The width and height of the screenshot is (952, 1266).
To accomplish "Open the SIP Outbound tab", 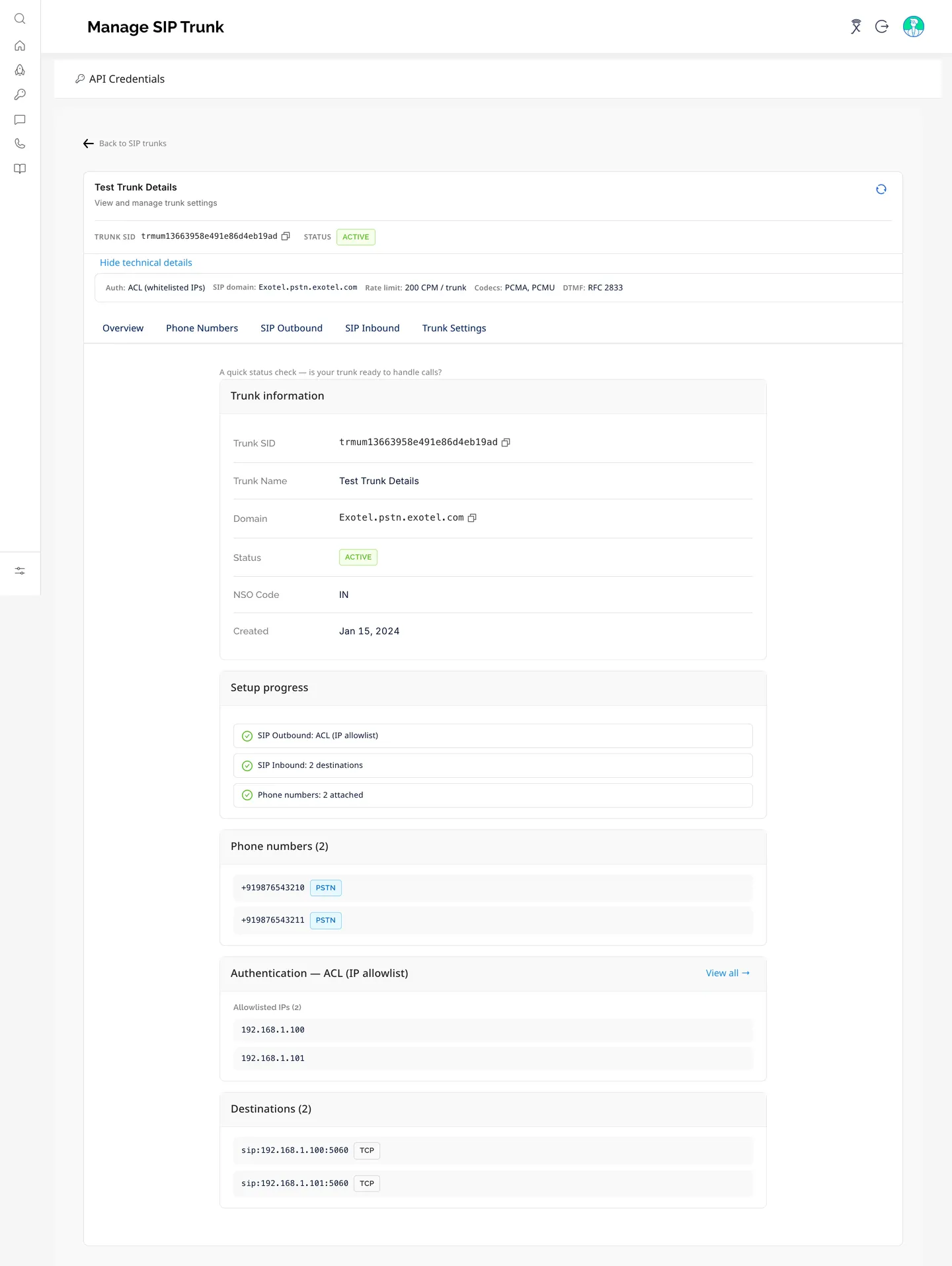I will click(x=292, y=328).
